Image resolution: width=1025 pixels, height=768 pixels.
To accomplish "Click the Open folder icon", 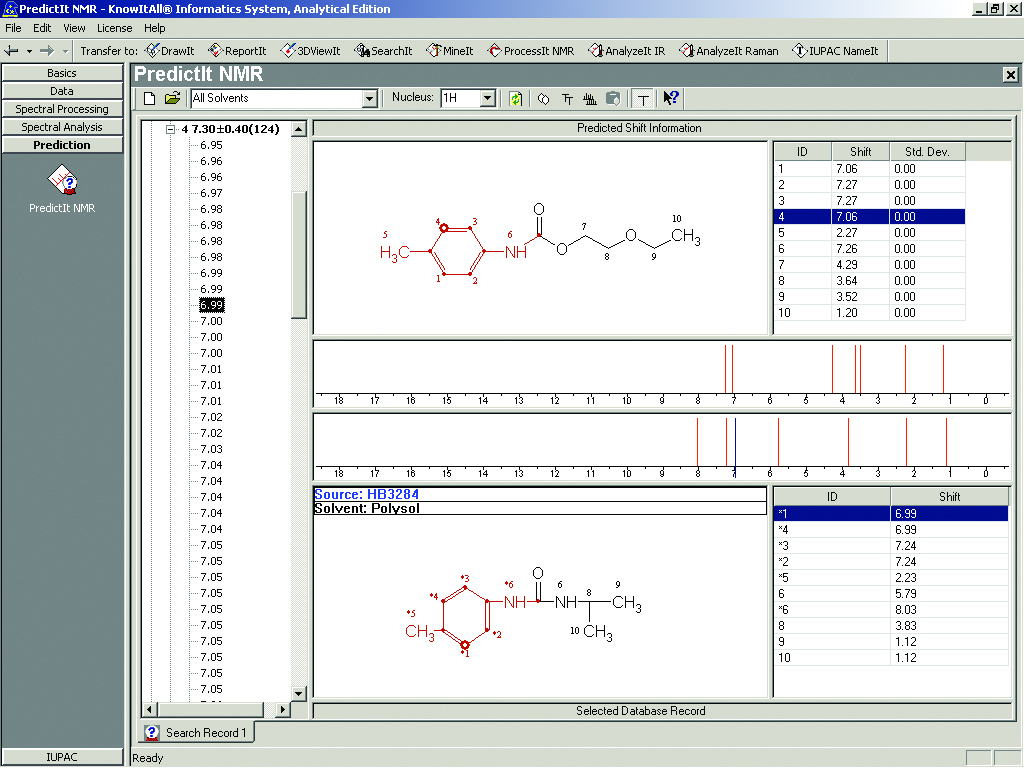I will tap(172, 98).
